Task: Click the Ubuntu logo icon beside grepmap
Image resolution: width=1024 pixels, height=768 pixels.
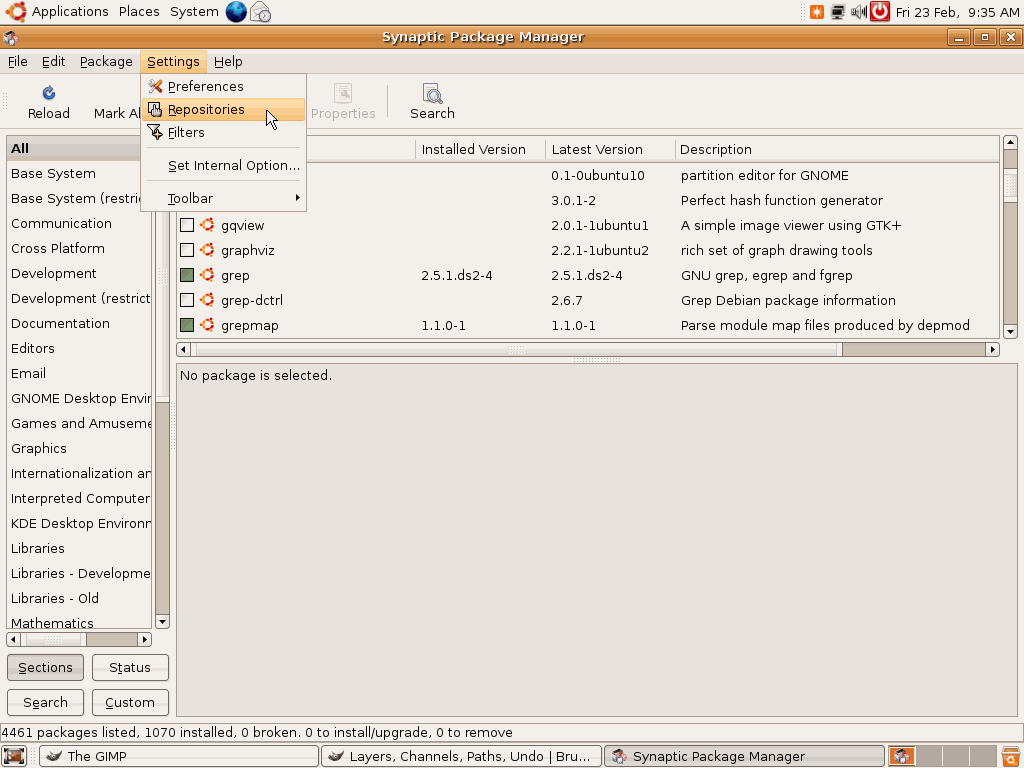Action: 207,325
